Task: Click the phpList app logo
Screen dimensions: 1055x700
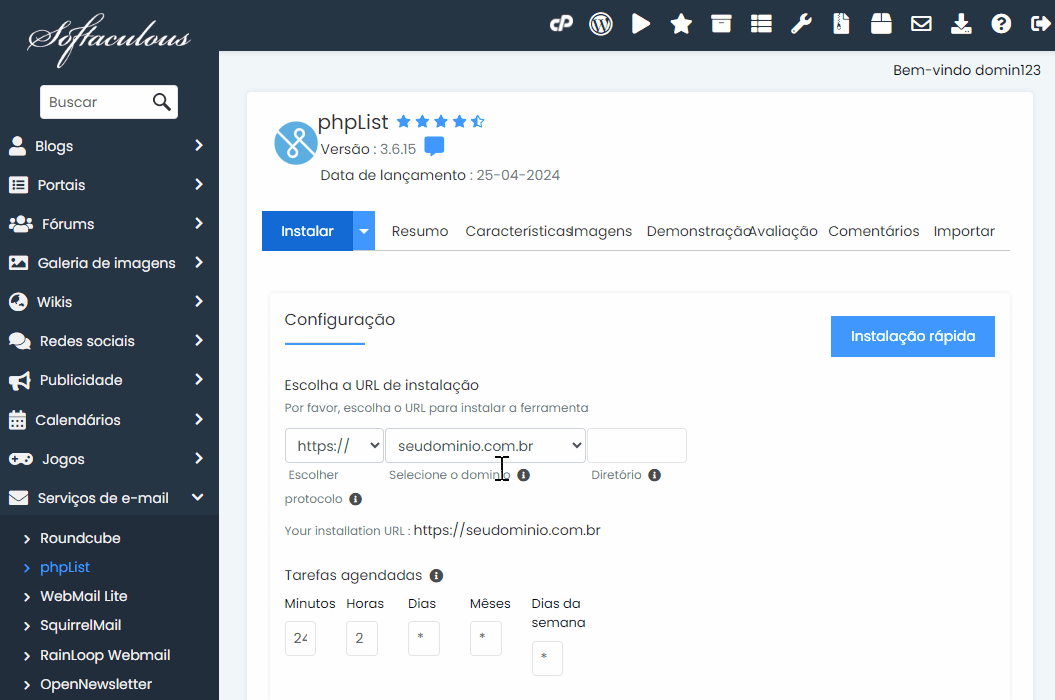Action: 295,143
